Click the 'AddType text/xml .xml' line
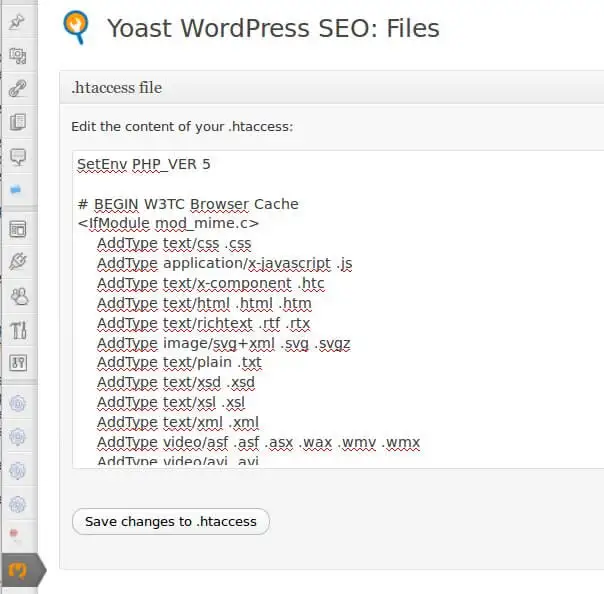The width and height of the screenshot is (604, 594). click(x=178, y=423)
